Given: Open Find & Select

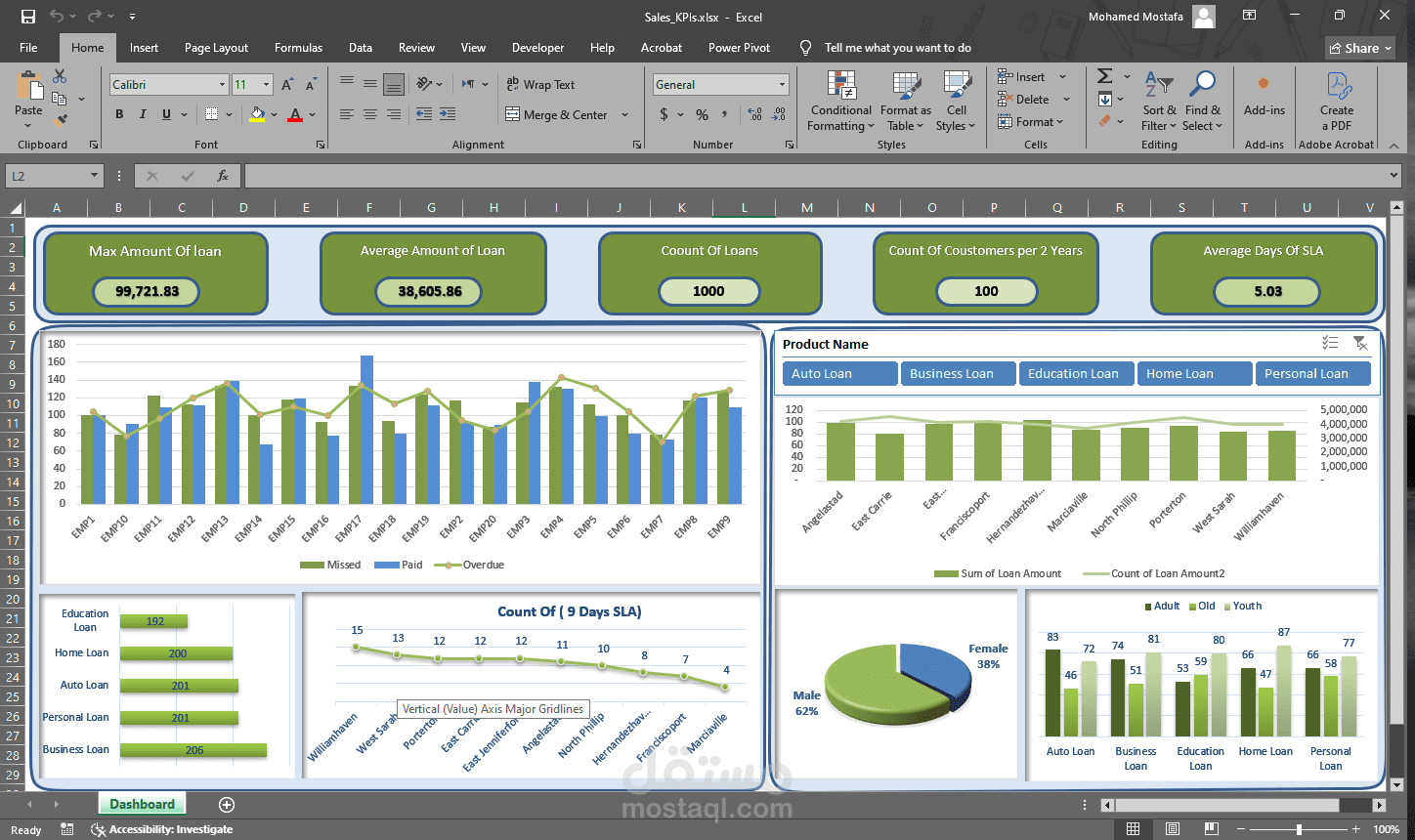Looking at the screenshot, I should tap(1202, 102).
